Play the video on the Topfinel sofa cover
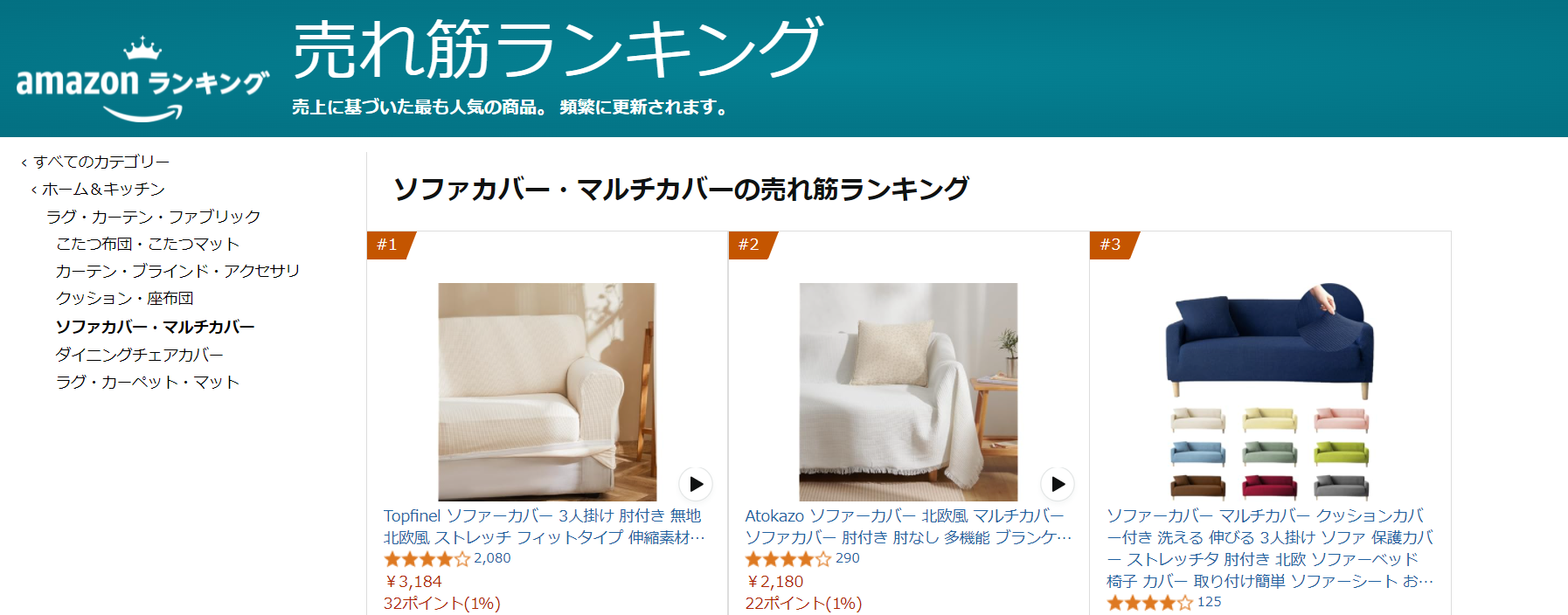 pyautogui.click(x=696, y=484)
